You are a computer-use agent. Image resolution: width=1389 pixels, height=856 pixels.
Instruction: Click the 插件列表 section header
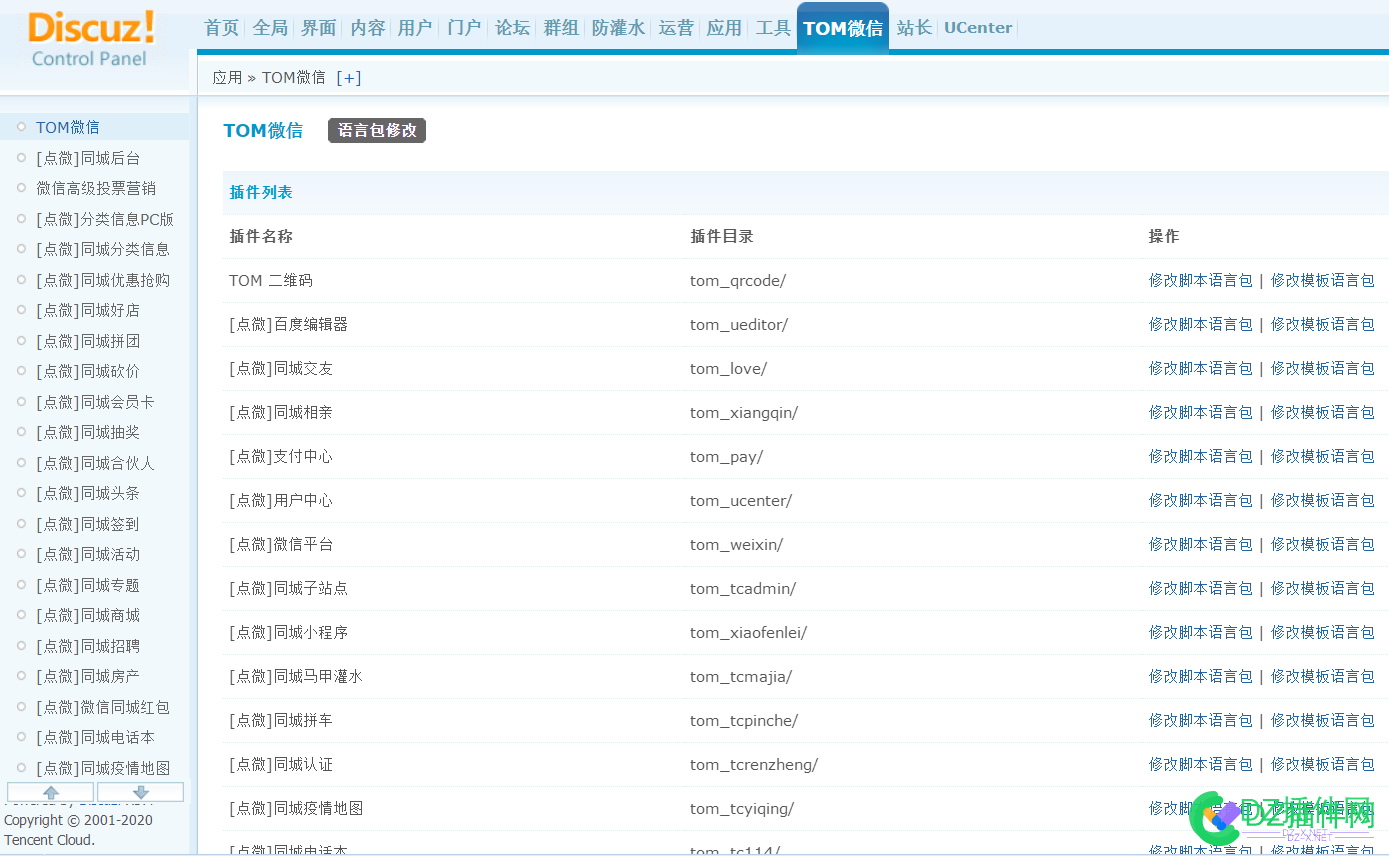pyautogui.click(x=260, y=192)
